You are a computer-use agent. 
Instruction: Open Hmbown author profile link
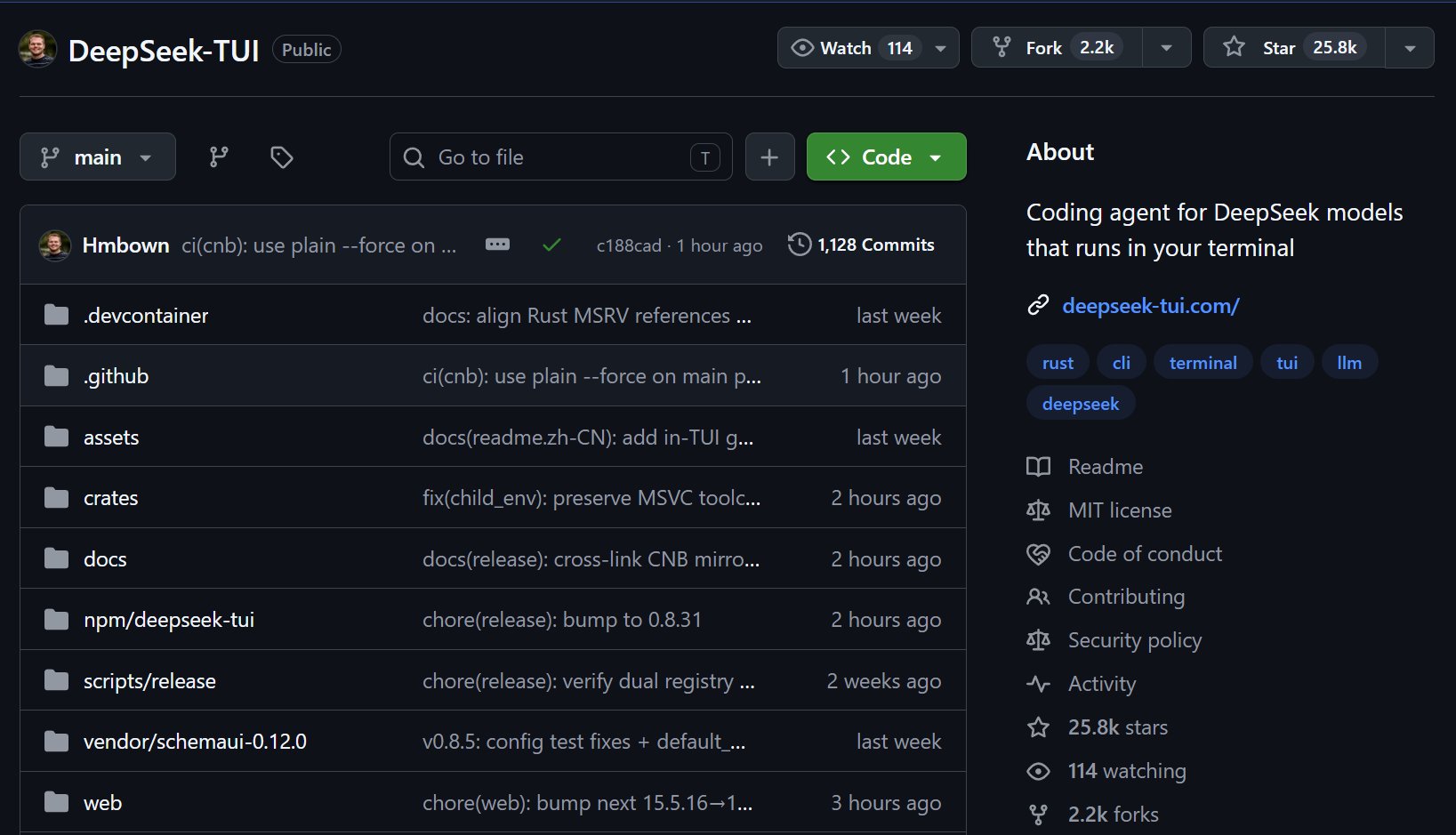point(125,245)
